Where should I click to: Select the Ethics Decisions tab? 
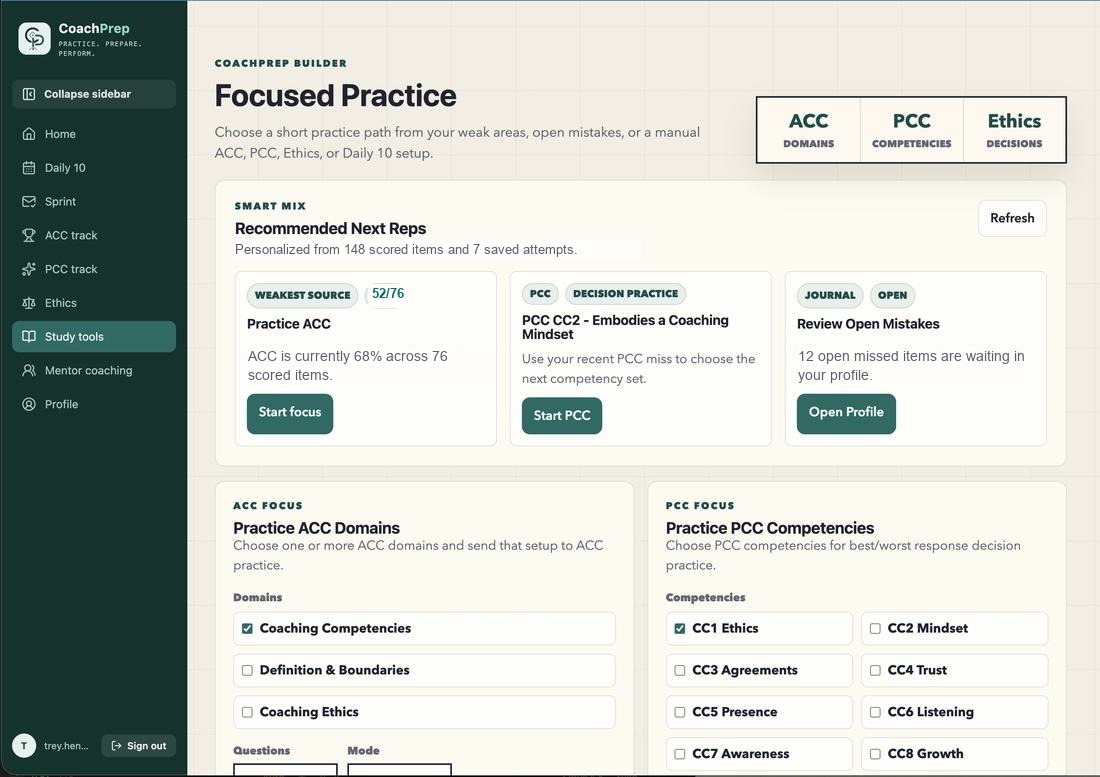tap(1014, 130)
